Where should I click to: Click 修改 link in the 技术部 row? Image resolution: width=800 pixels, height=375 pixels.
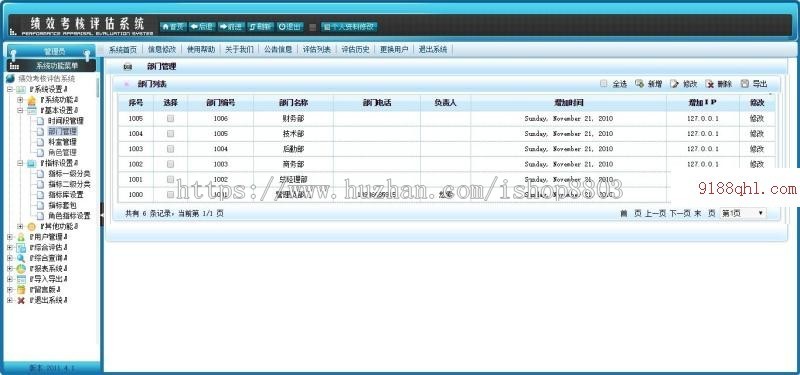pos(757,134)
